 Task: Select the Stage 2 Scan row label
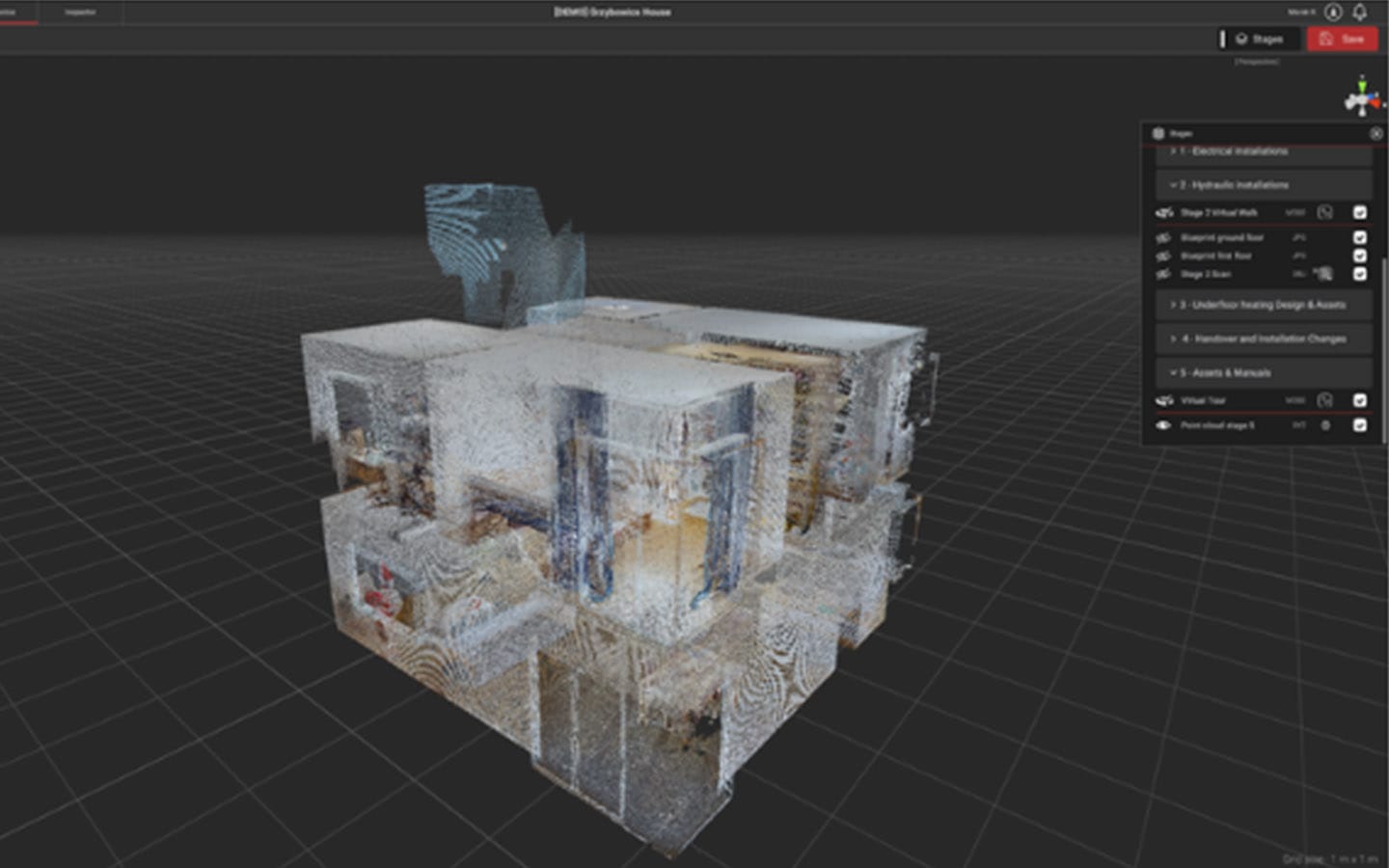coord(1206,274)
